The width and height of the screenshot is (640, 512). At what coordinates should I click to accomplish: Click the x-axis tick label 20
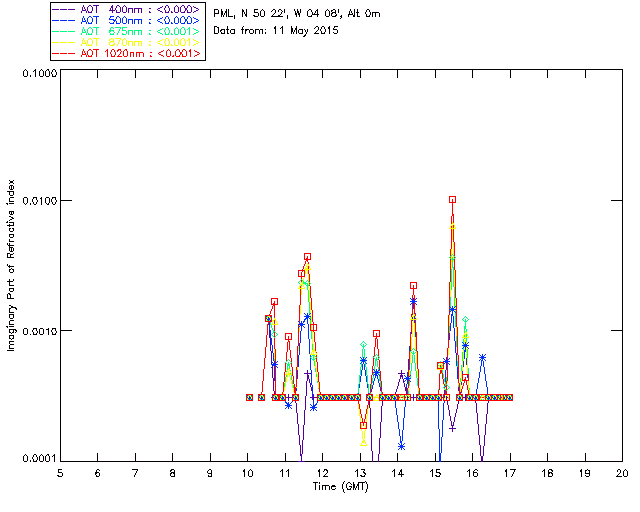[622, 473]
